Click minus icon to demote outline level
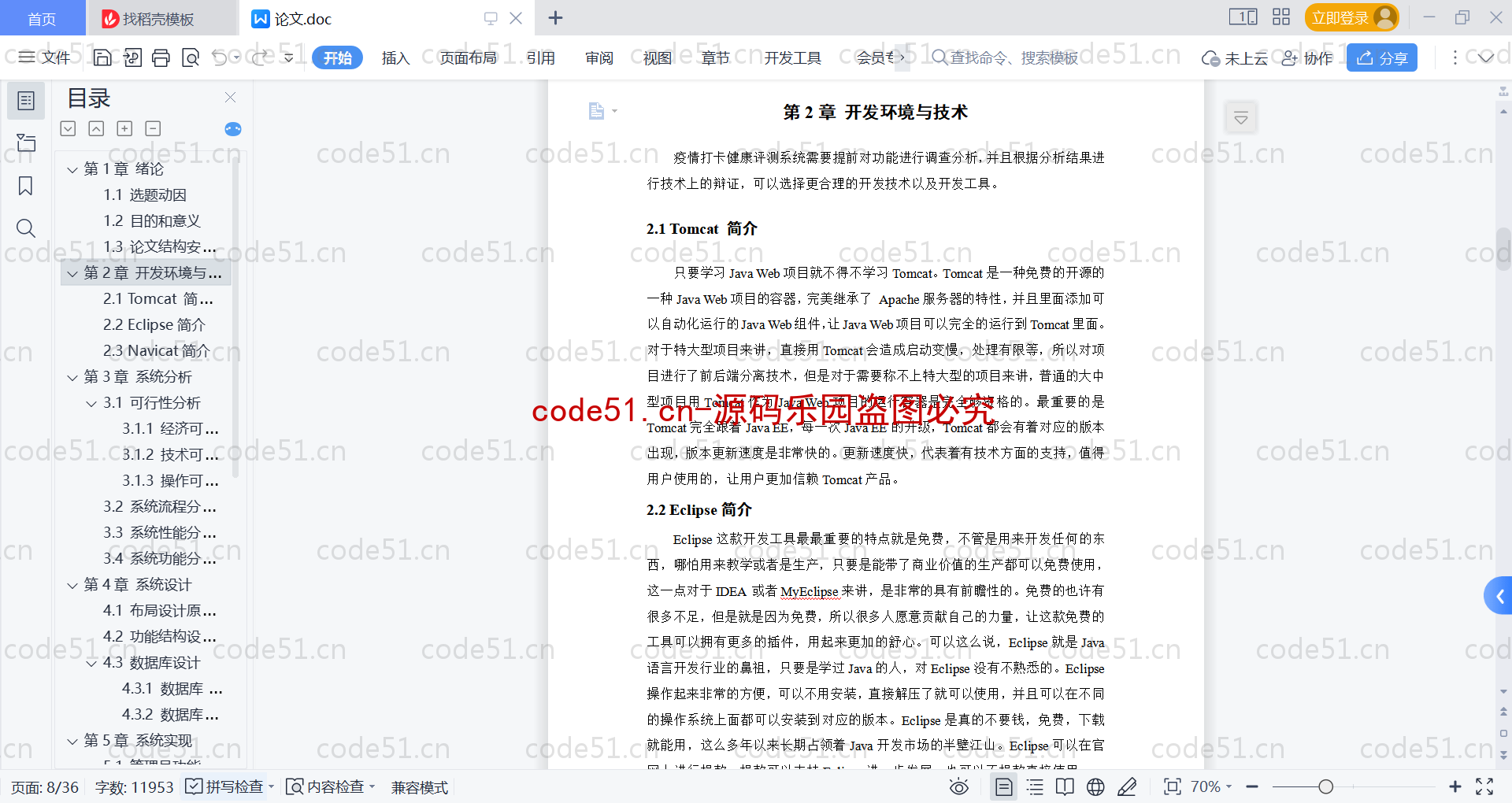 tap(153, 128)
